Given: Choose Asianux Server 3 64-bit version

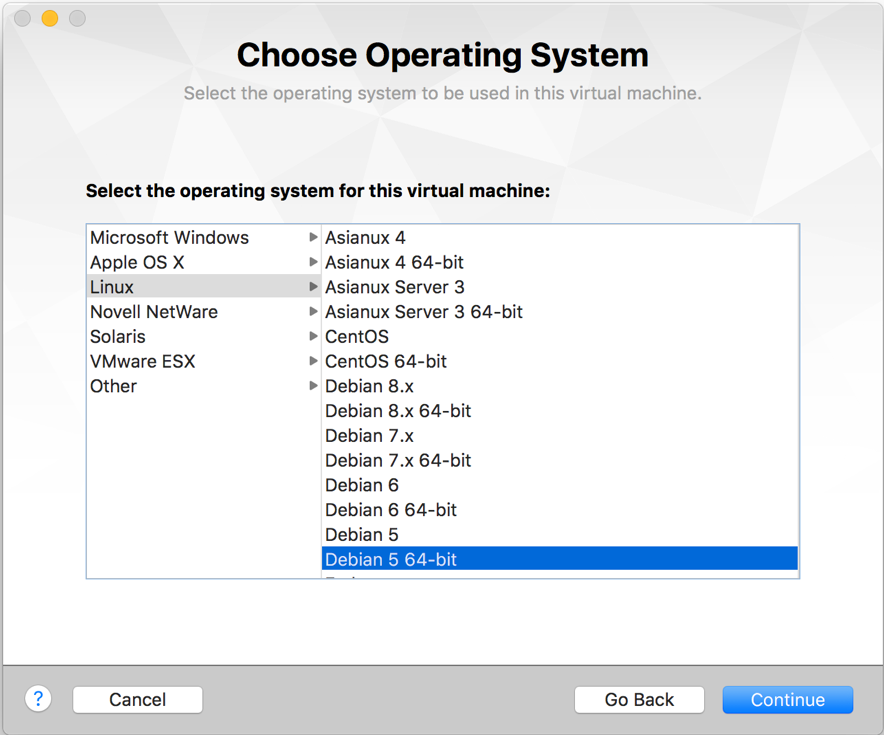Looking at the screenshot, I should (x=560, y=312).
